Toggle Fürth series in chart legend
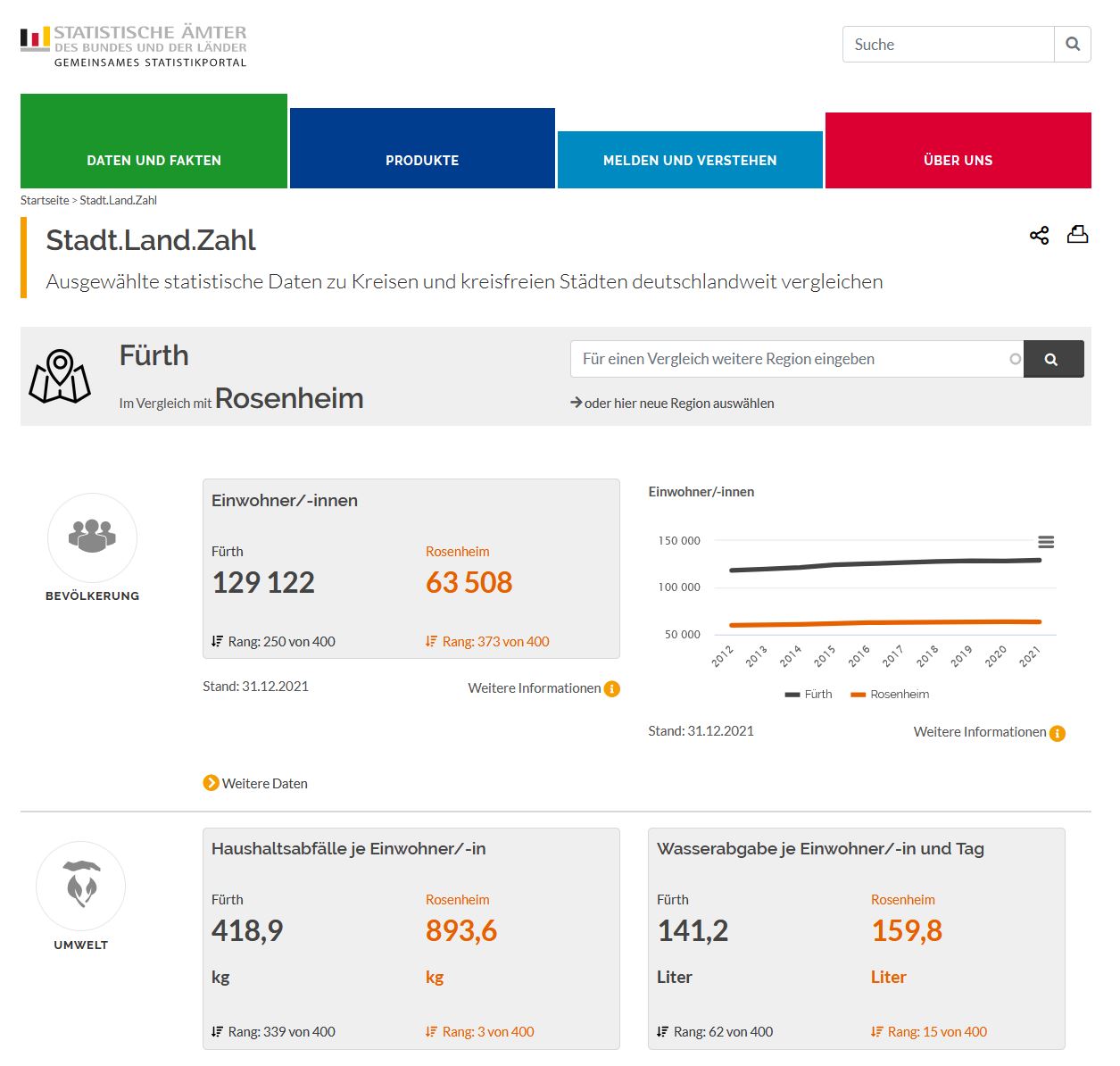 (809, 694)
